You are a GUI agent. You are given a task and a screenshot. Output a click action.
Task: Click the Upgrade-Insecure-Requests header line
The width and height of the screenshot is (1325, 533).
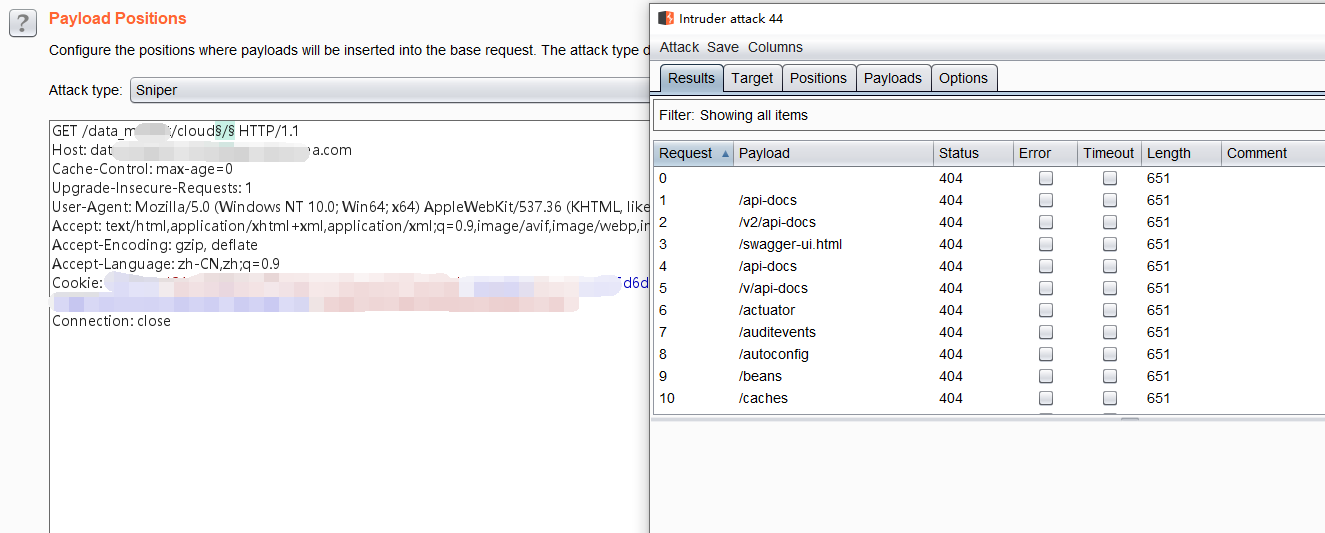click(x=152, y=188)
